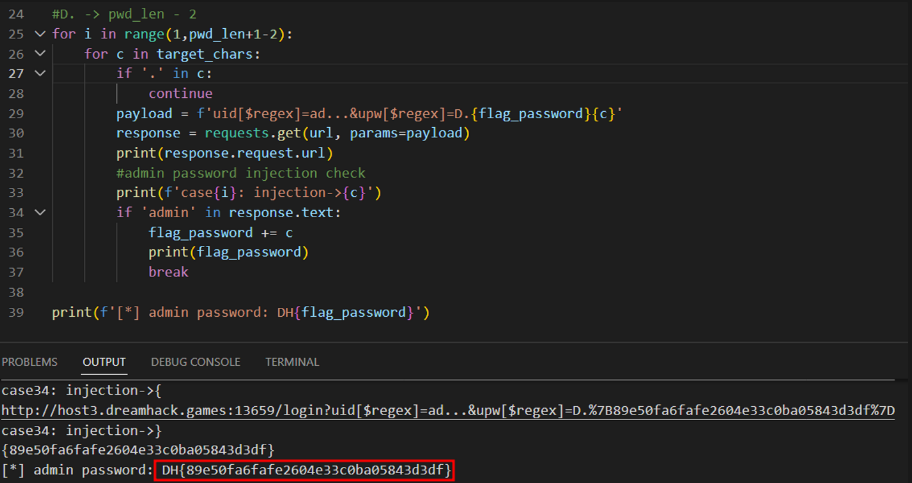
Task: Click comment '#admin password injection check'
Action: coord(241,173)
